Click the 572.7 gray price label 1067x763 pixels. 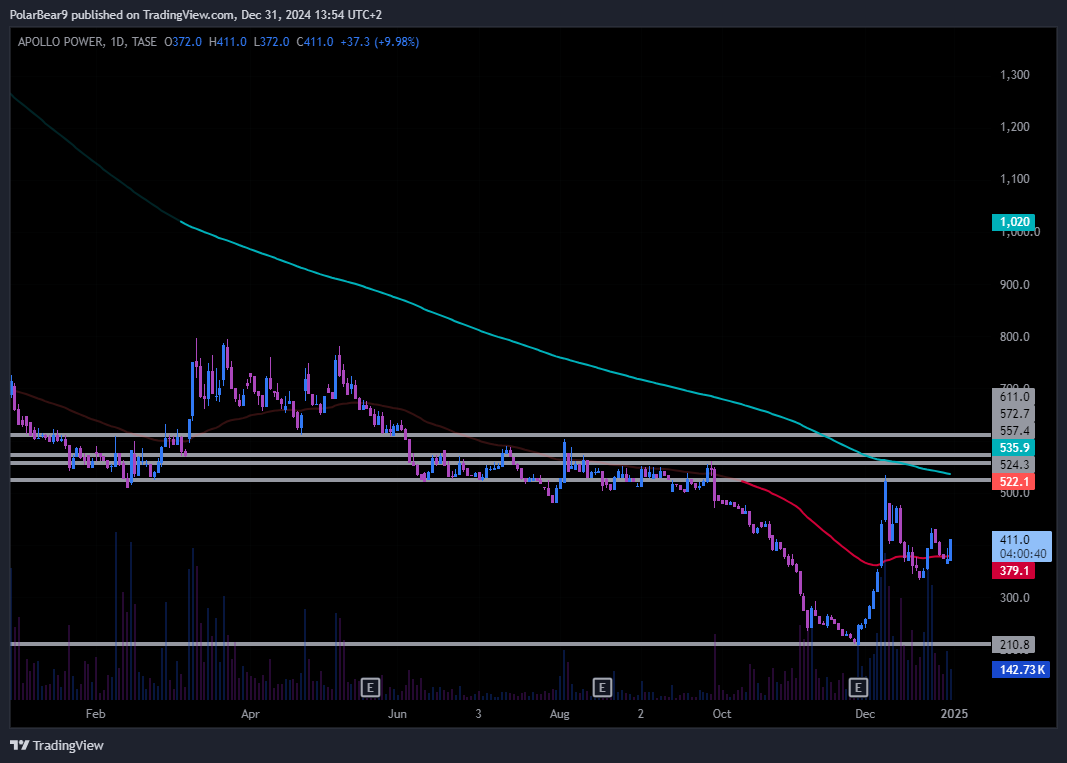point(1014,414)
